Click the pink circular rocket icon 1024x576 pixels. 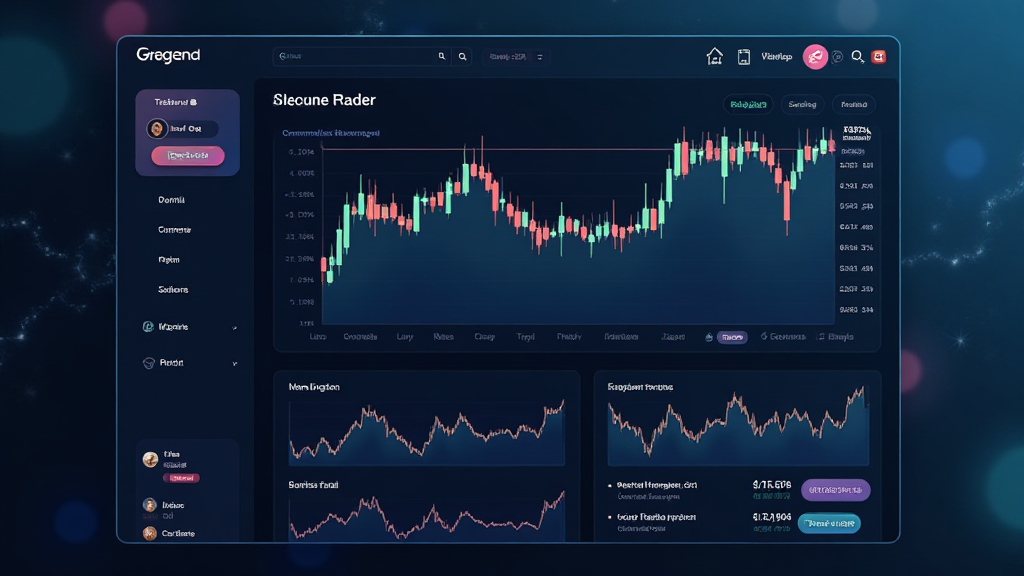point(815,57)
